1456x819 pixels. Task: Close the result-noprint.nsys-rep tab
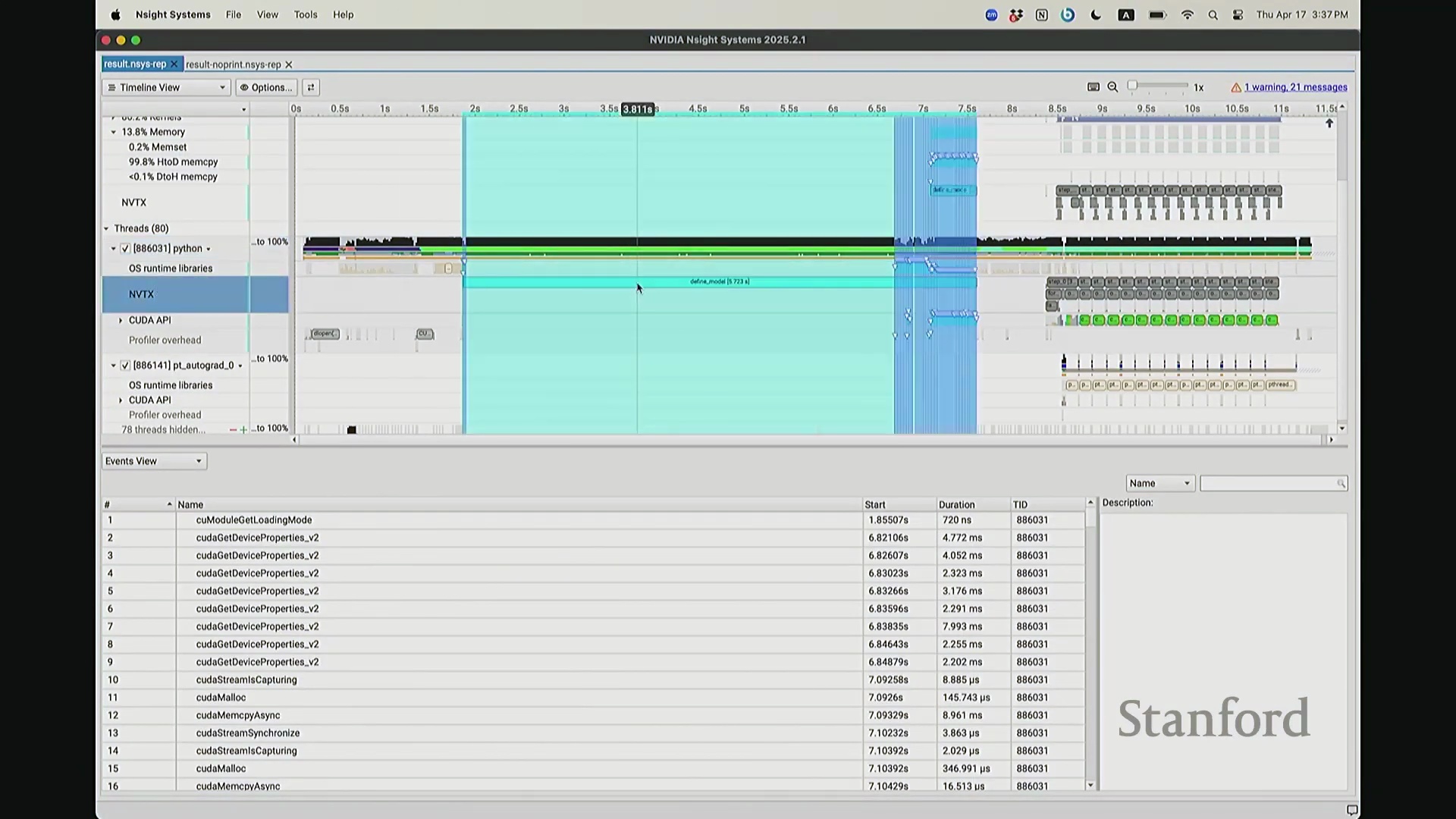click(289, 64)
